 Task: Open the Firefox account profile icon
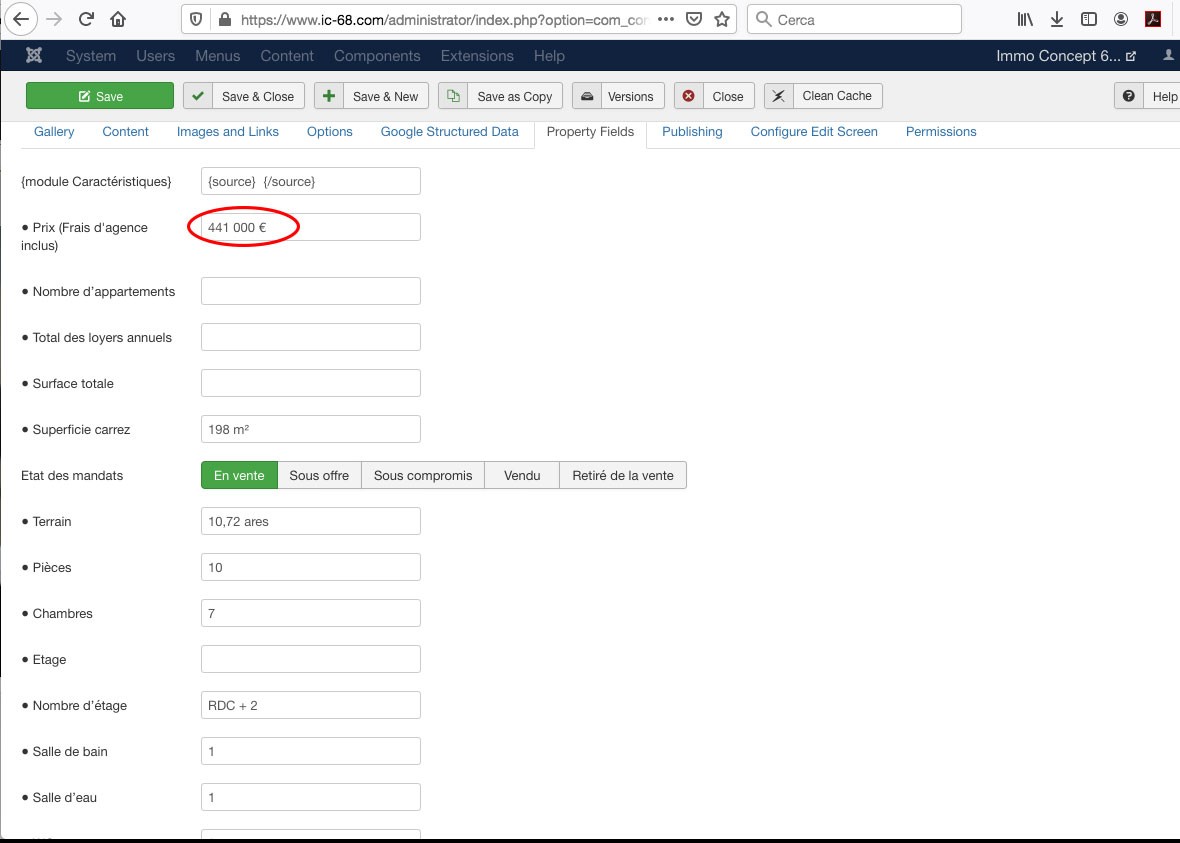1121,20
